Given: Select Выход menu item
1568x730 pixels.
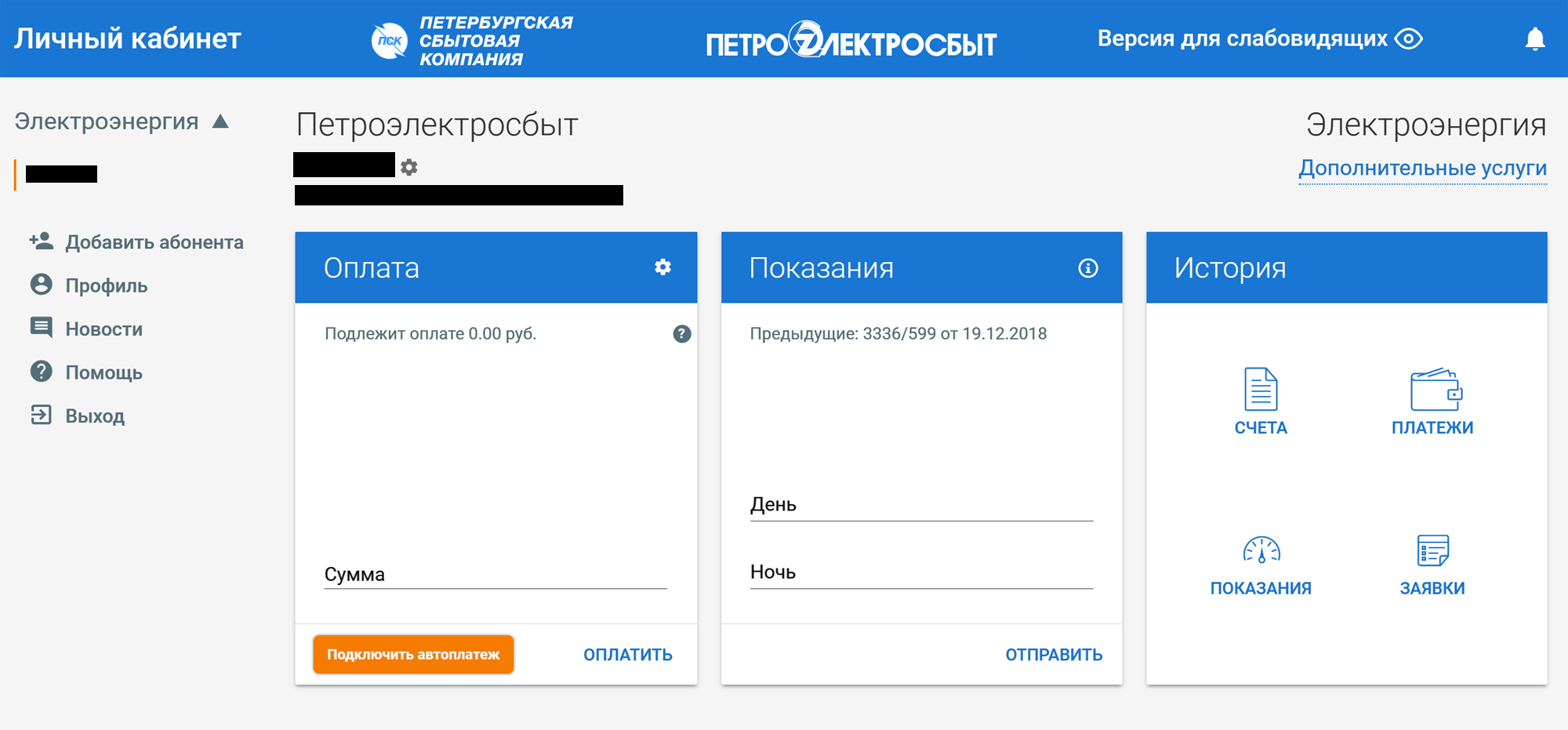Looking at the screenshot, I should [95, 416].
